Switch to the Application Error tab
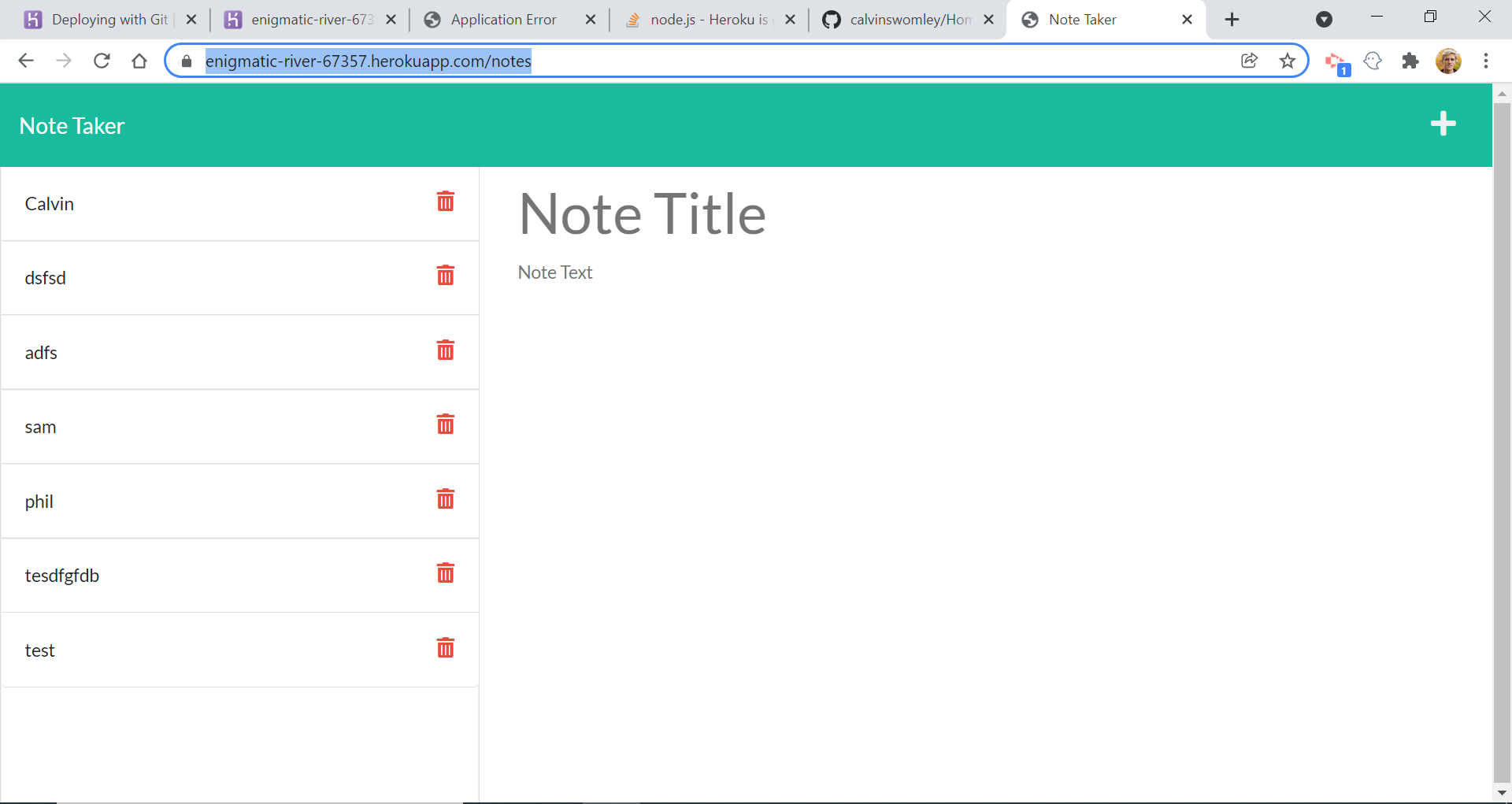The width and height of the screenshot is (1512, 804). click(504, 19)
